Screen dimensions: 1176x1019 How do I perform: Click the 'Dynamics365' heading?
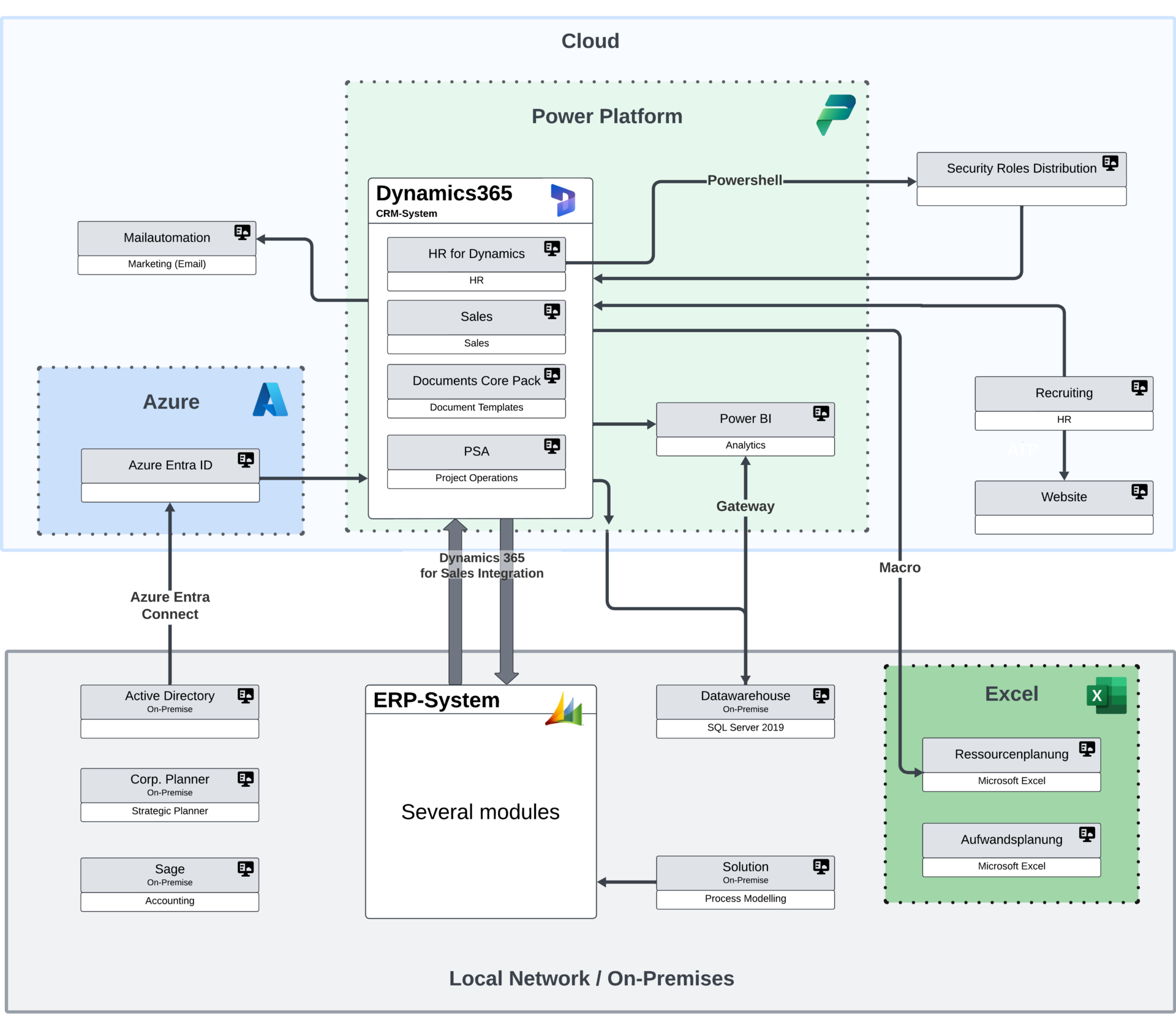[x=444, y=193]
